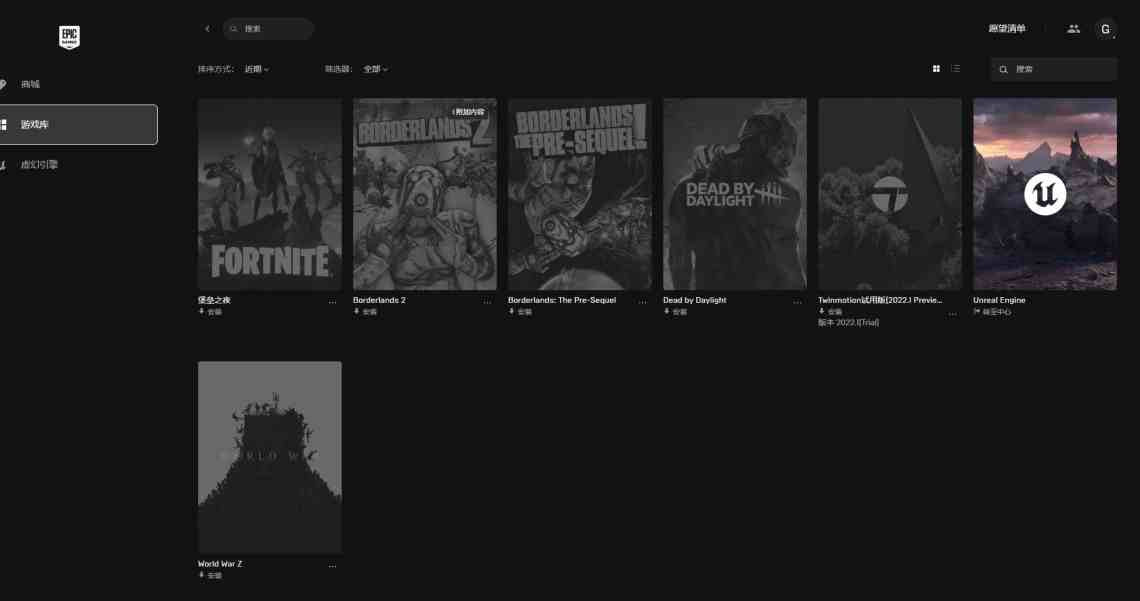The image size is (1140, 601).
Task: Click 安装 install under Borderlands: The Pre-Sequel
Action: point(523,312)
